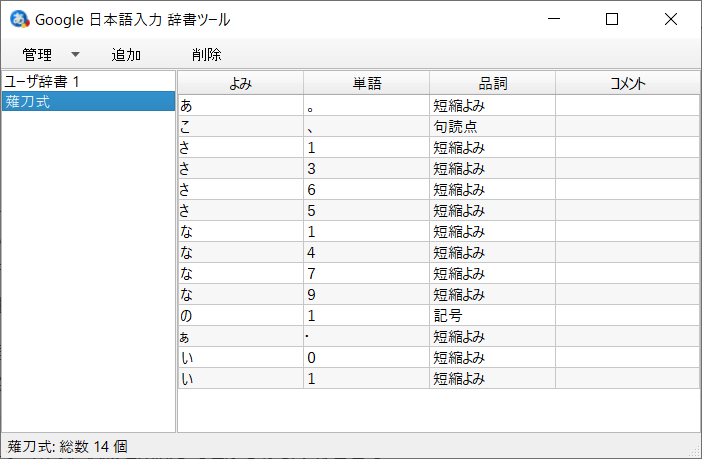
Task: Sort by the コメント column header
Action: pos(628,83)
